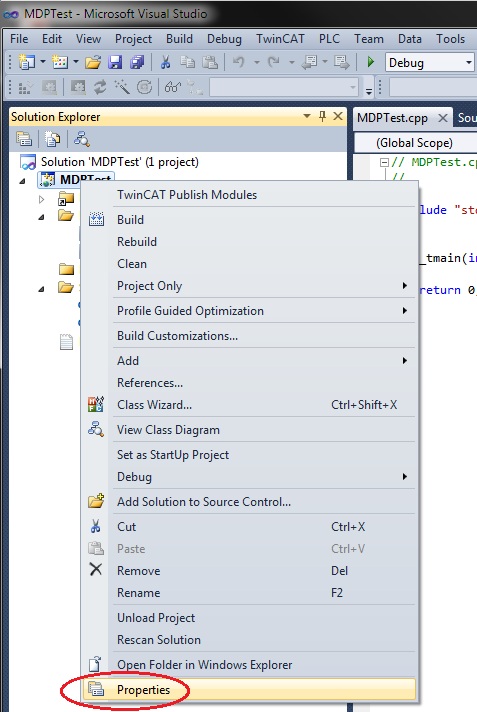
Task: Choose Clean from the context menu
Action: coord(249,264)
